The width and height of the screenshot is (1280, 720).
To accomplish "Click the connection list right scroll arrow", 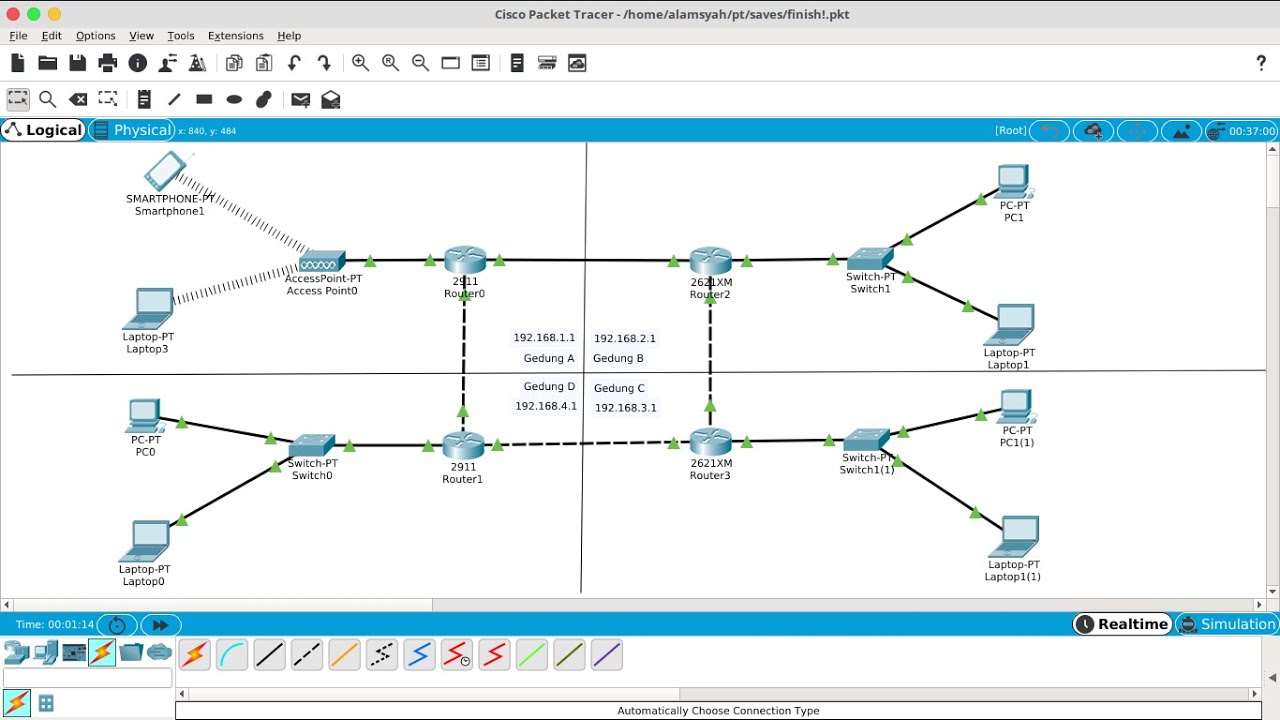I will pos(1254,693).
